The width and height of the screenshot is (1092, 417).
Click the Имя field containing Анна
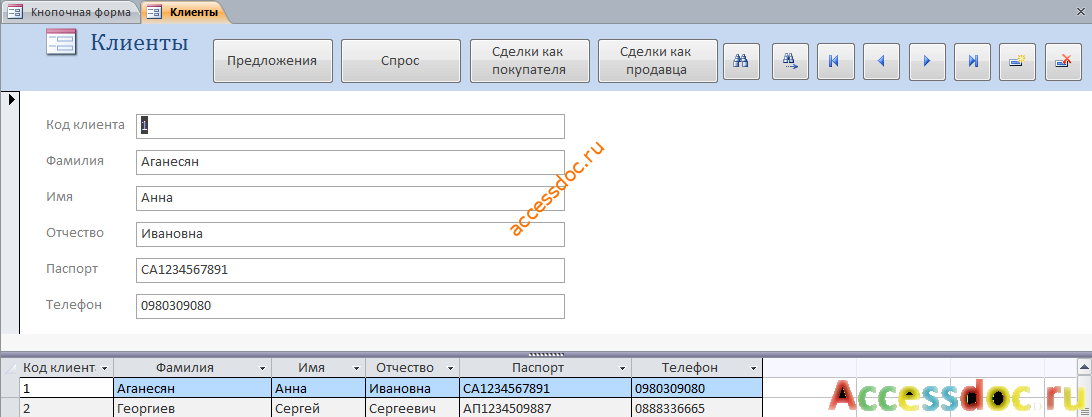tap(350, 198)
